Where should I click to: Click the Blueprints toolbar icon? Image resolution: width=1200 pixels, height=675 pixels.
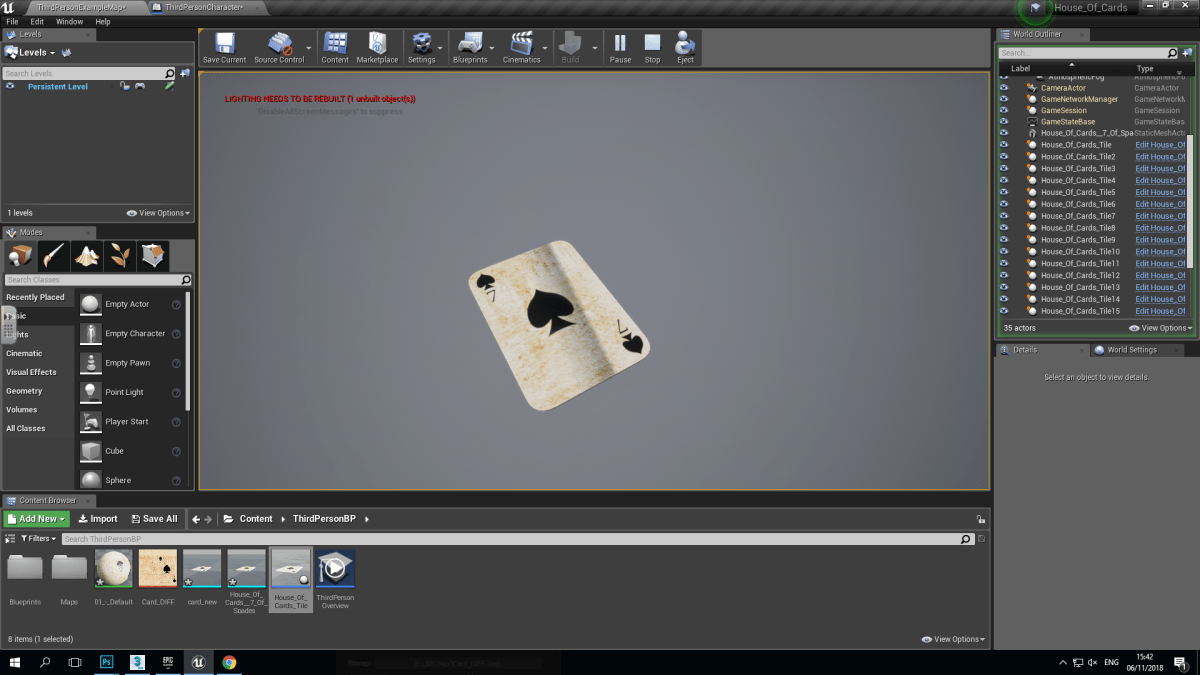tap(469, 47)
